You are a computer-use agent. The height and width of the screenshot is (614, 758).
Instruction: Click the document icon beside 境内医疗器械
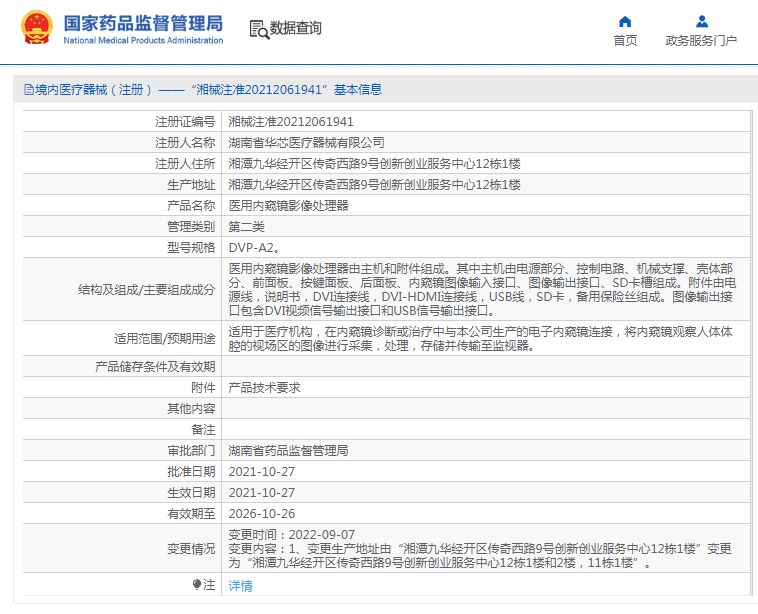pos(29,89)
